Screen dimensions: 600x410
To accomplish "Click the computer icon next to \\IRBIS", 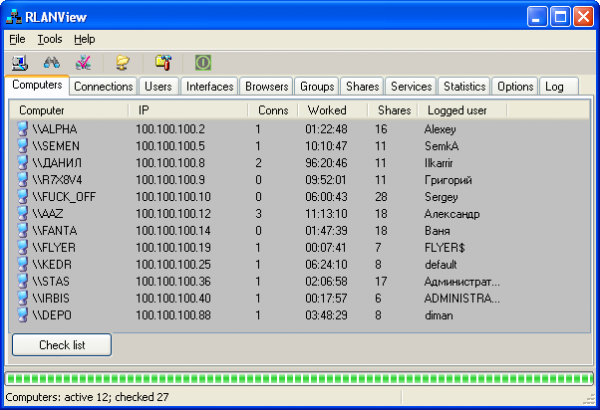I will coord(23,298).
